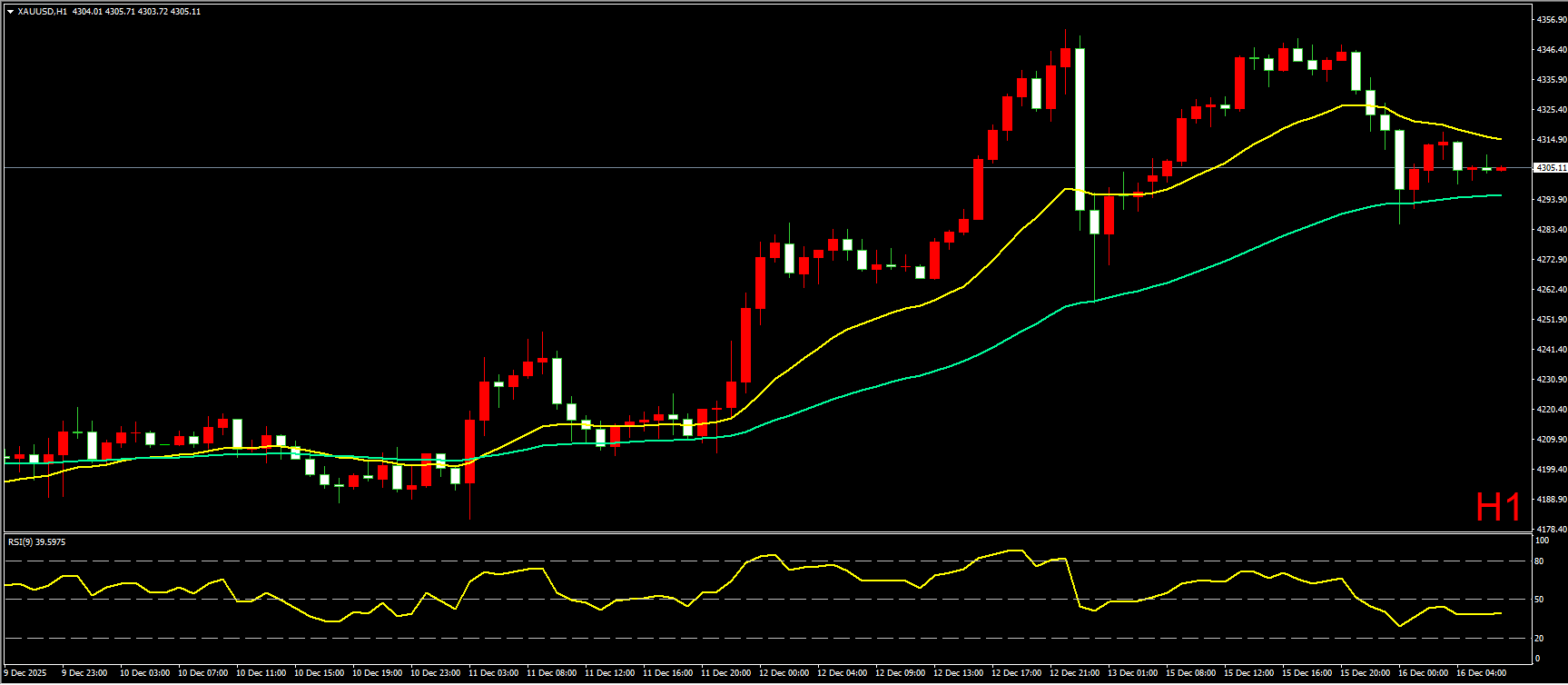Viewport: 1568px width, 685px height.
Task: Select the 9 Dec 2025 date label
Action: [25, 673]
